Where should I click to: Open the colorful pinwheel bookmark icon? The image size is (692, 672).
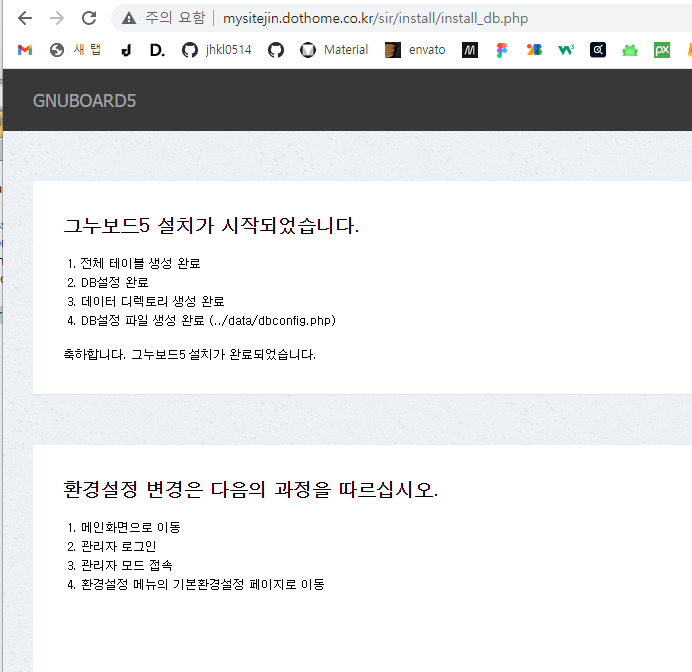coord(534,50)
